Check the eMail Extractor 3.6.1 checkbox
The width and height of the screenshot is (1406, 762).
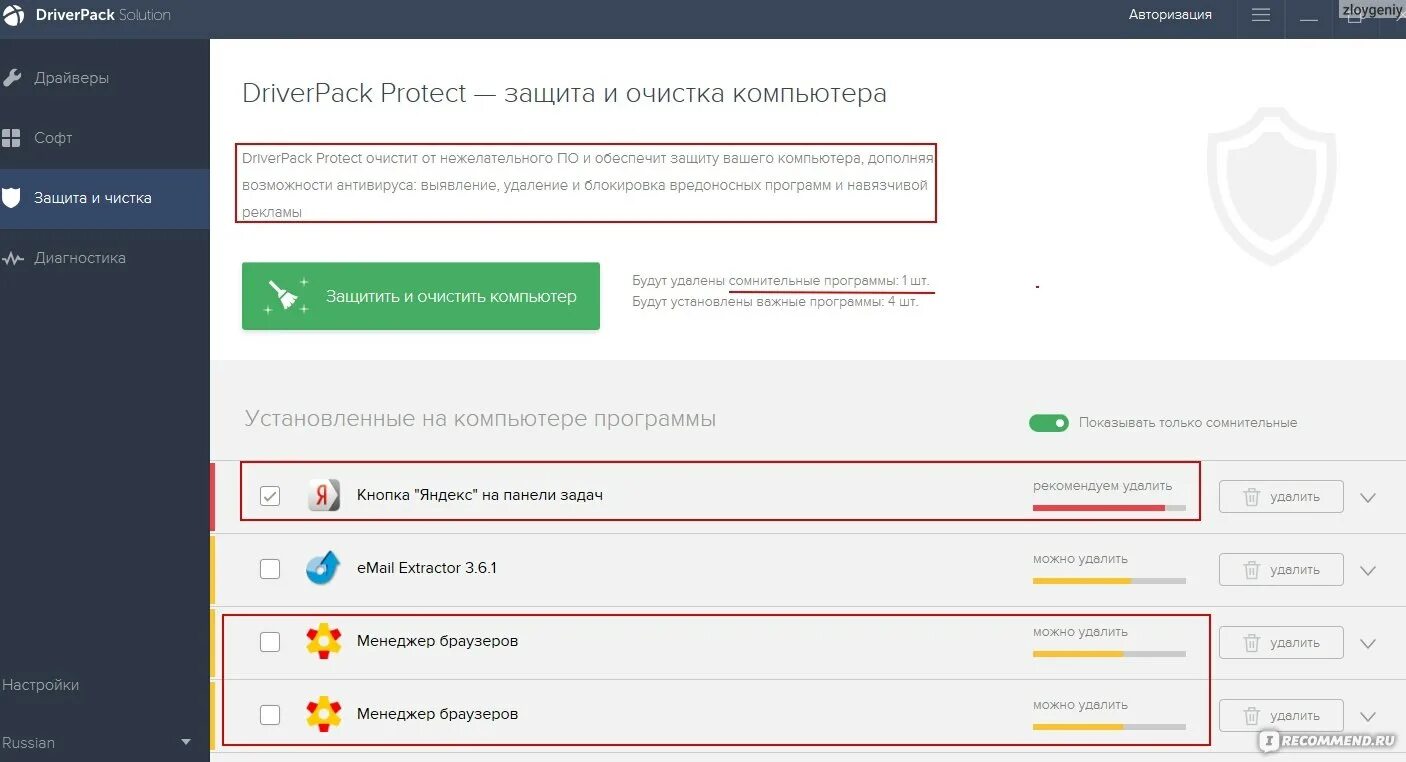[270, 569]
